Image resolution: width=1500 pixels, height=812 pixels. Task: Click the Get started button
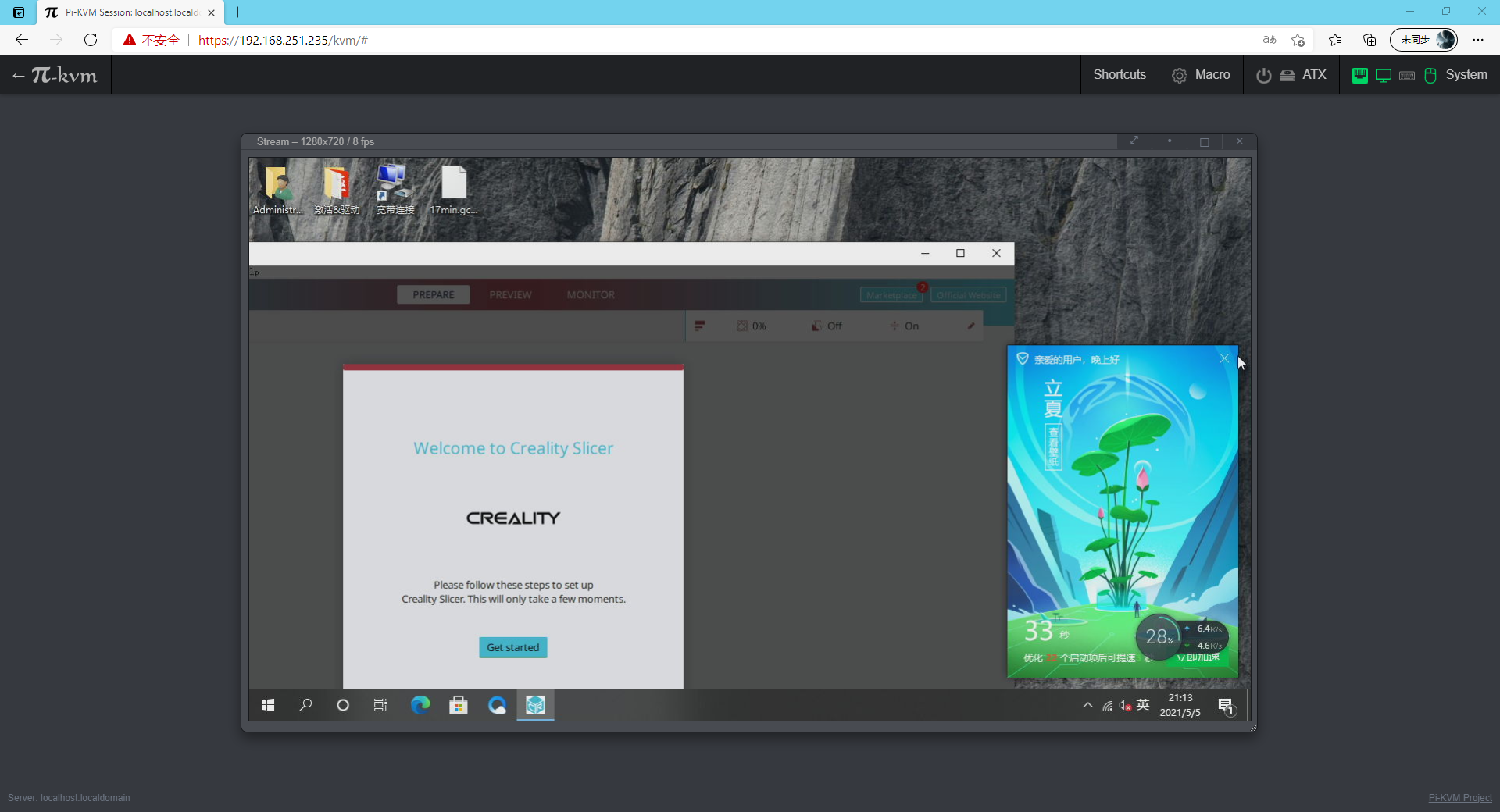[512, 647]
